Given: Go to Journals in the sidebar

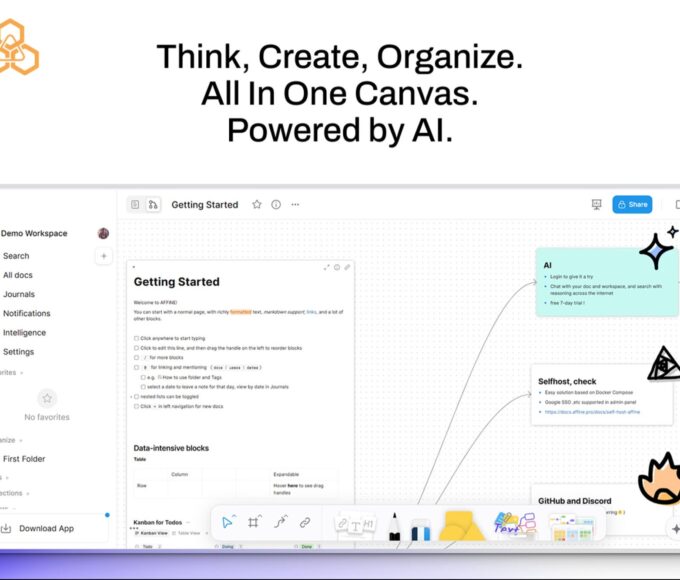Looking at the screenshot, I should coord(18,294).
